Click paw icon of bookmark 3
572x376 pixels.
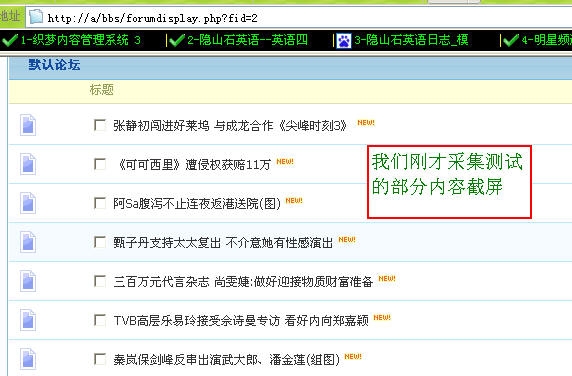(x=344, y=40)
